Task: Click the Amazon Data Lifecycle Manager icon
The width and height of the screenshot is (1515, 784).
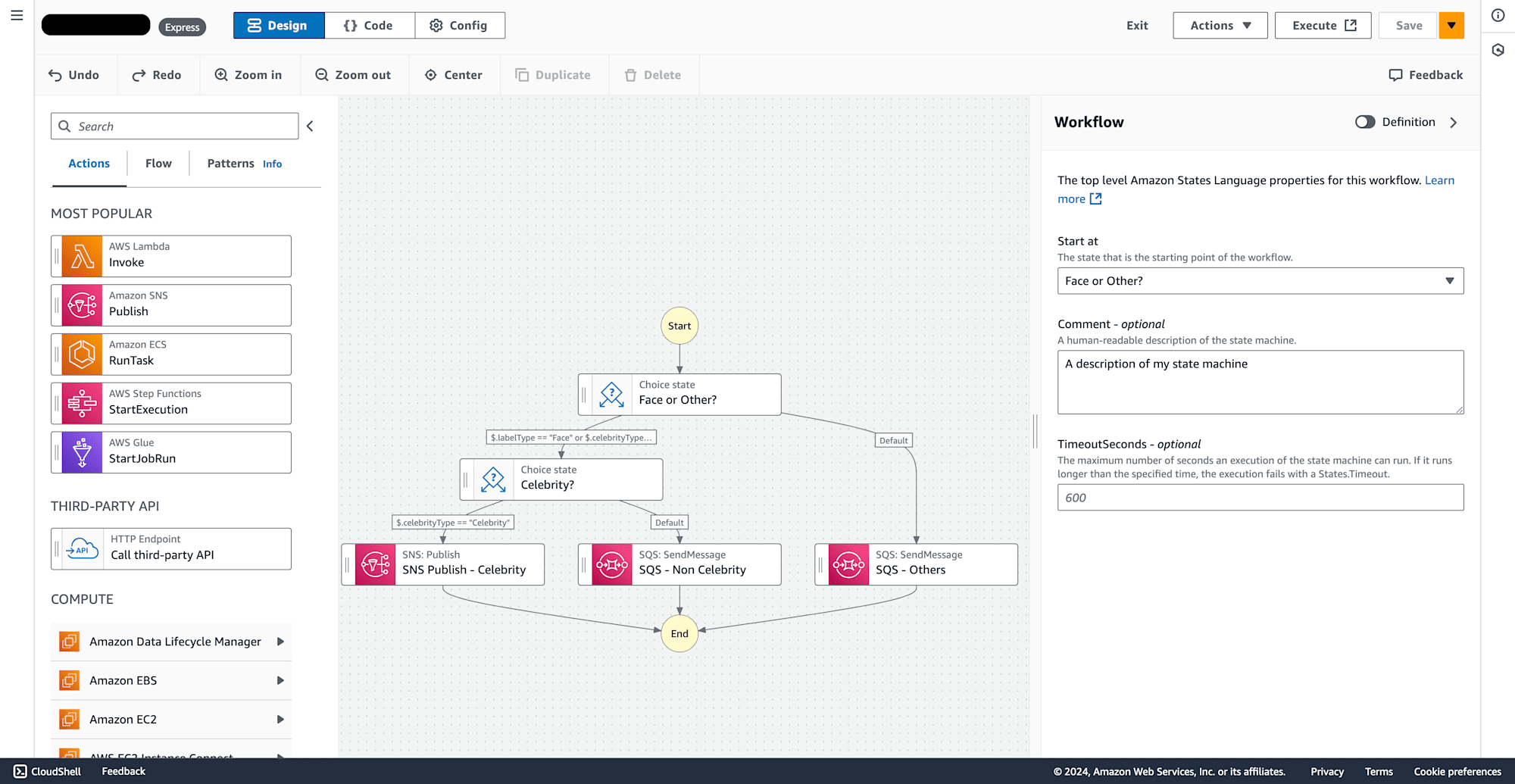Action: [69, 642]
